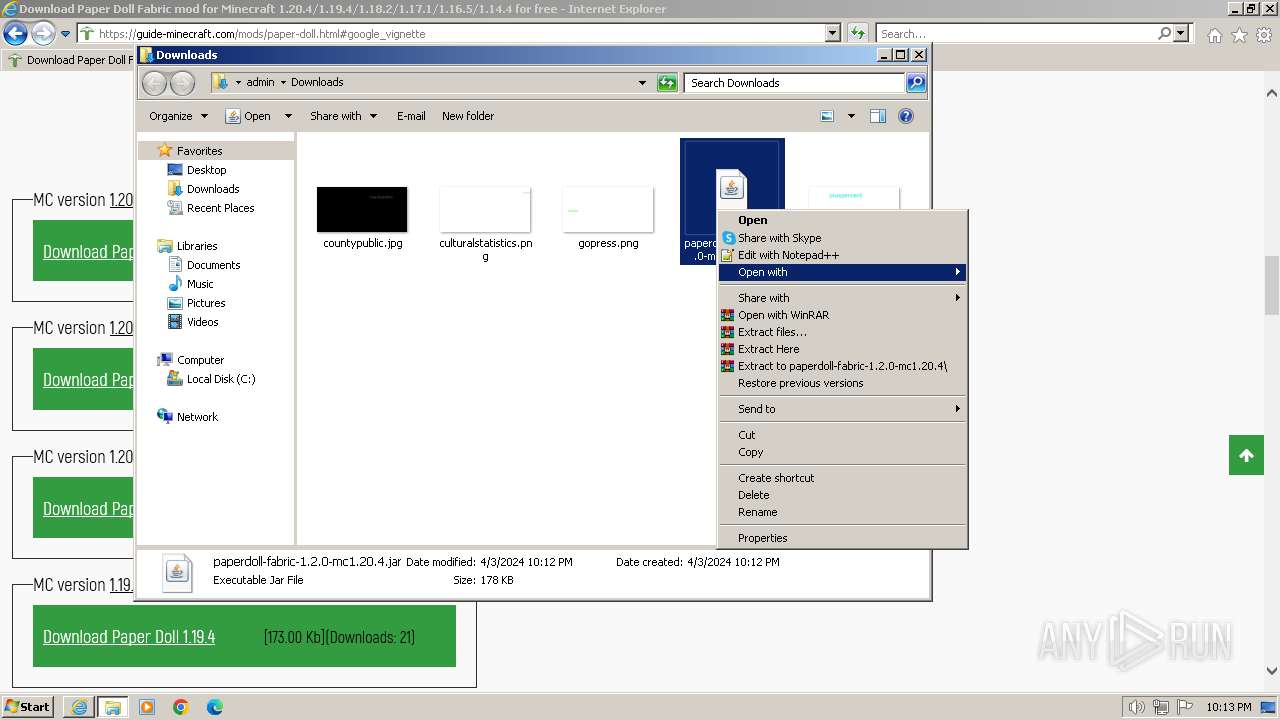Click 'admin' in the Explorer address path
This screenshot has height=720, width=1280.
pyautogui.click(x=260, y=83)
